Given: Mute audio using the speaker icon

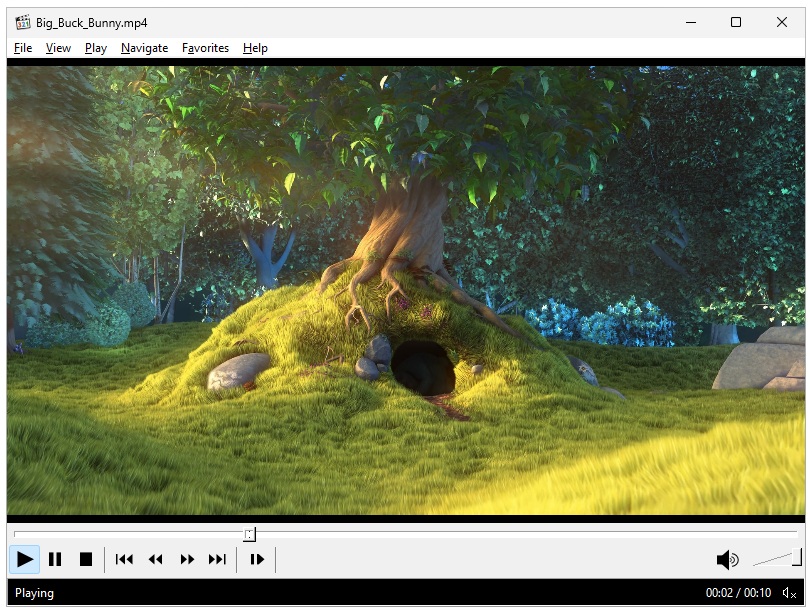Looking at the screenshot, I should coord(727,560).
